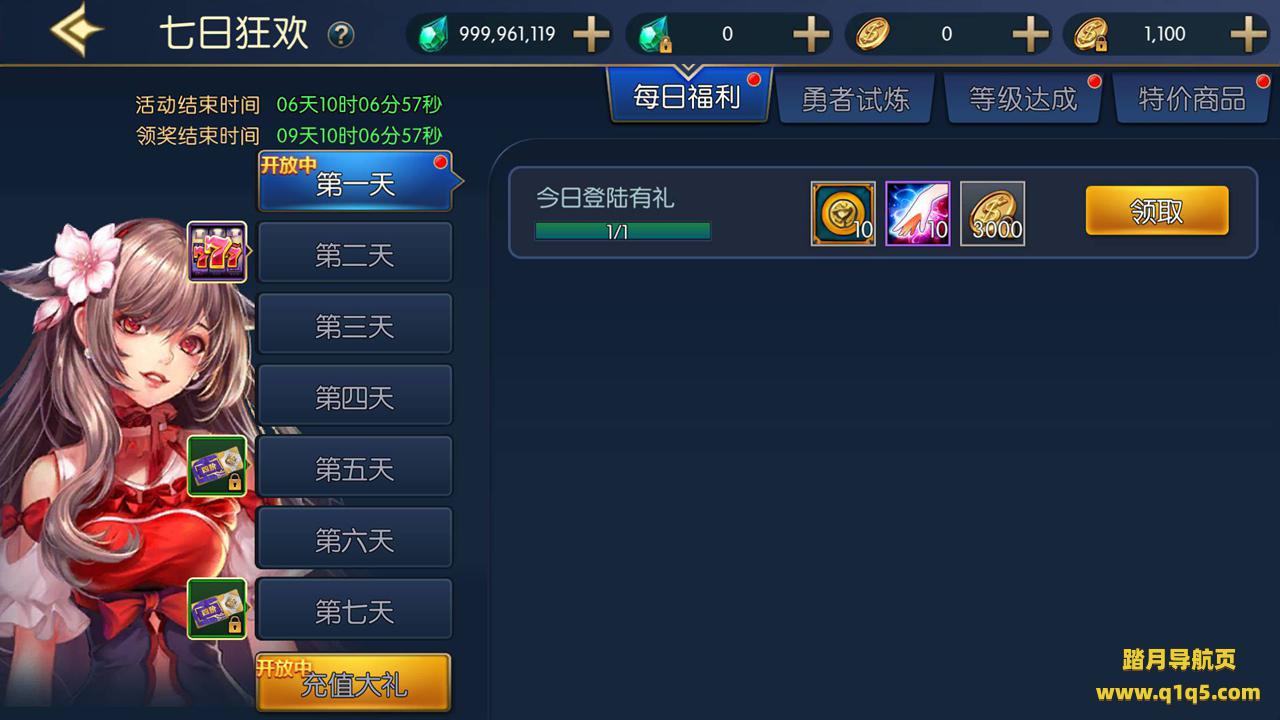Tap the locked ticket icon beside 第五天

(217, 466)
